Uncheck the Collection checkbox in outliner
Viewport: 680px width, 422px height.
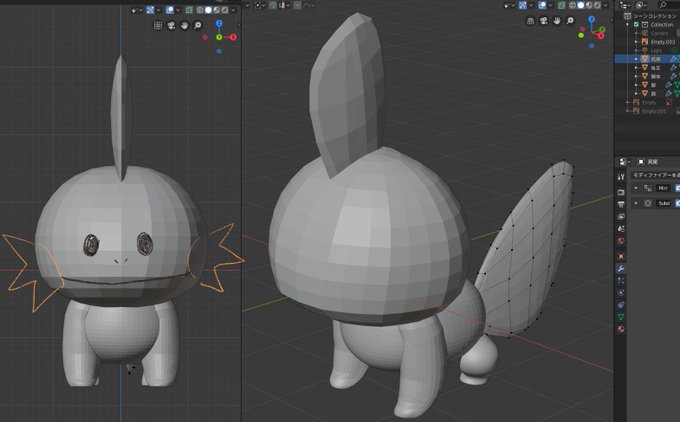(x=636, y=24)
